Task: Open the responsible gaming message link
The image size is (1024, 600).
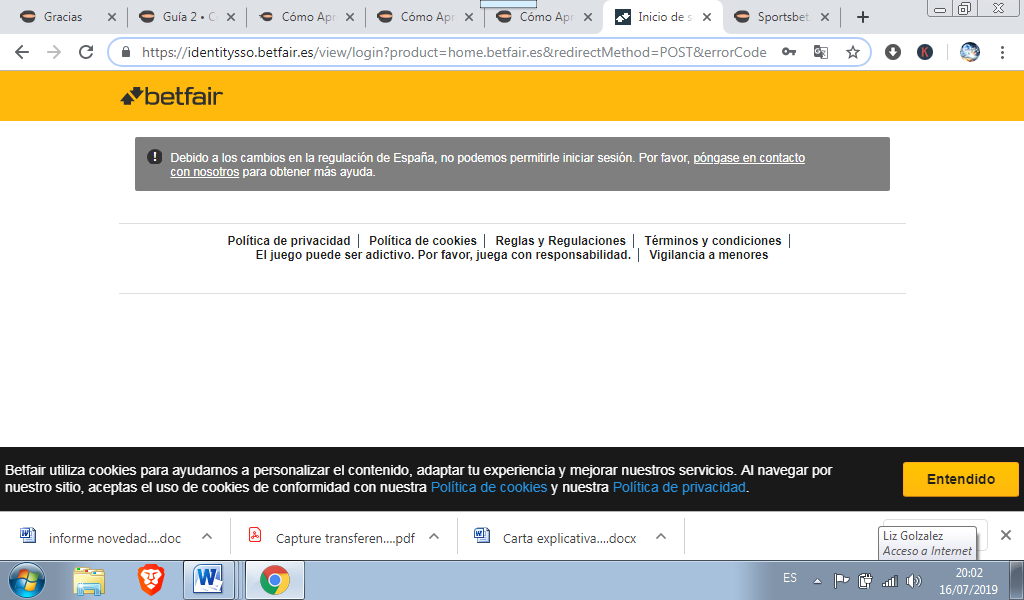Action: [443, 255]
